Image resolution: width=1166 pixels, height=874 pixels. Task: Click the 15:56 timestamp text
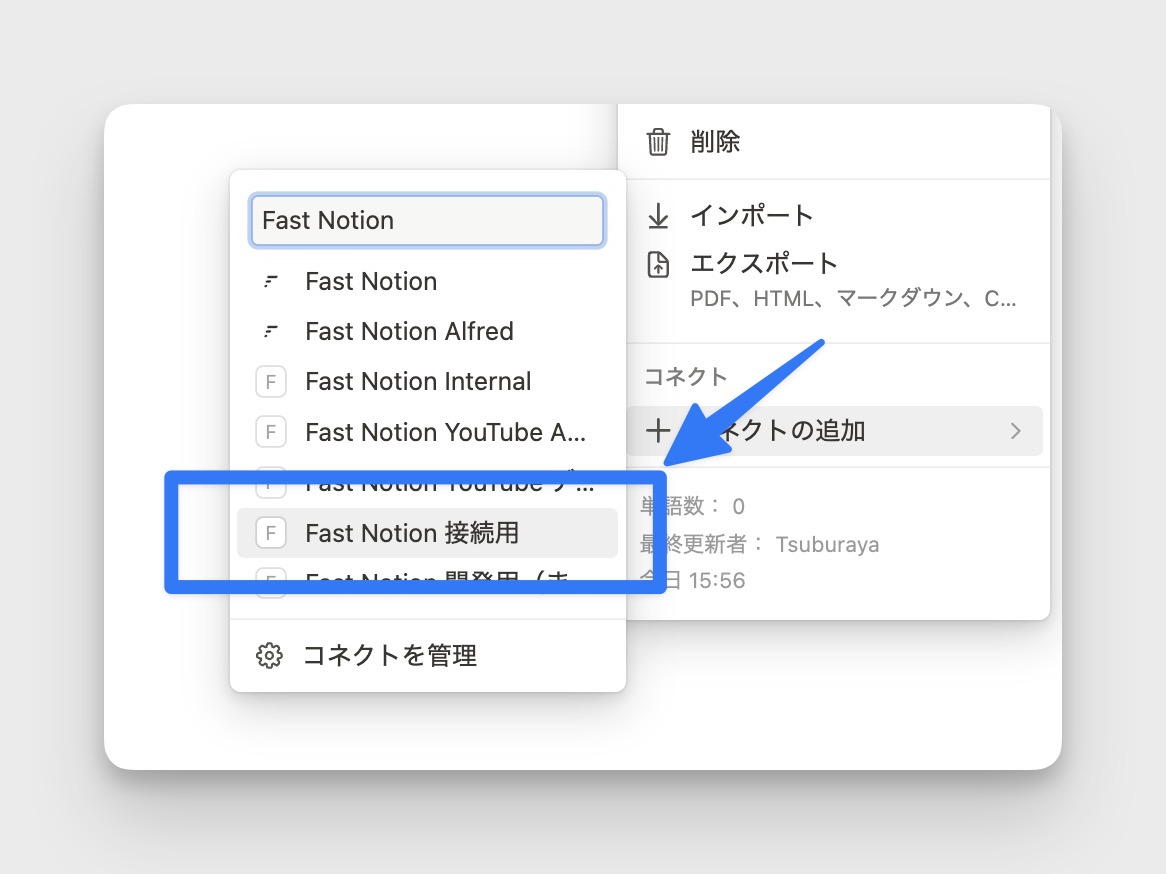[x=716, y=580]
